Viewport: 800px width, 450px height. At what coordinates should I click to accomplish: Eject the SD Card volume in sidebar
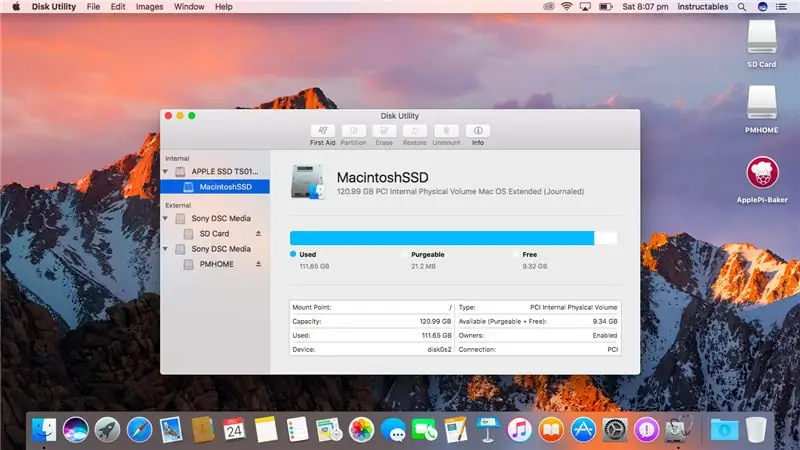pyautogui.click(x=258, y=233)
